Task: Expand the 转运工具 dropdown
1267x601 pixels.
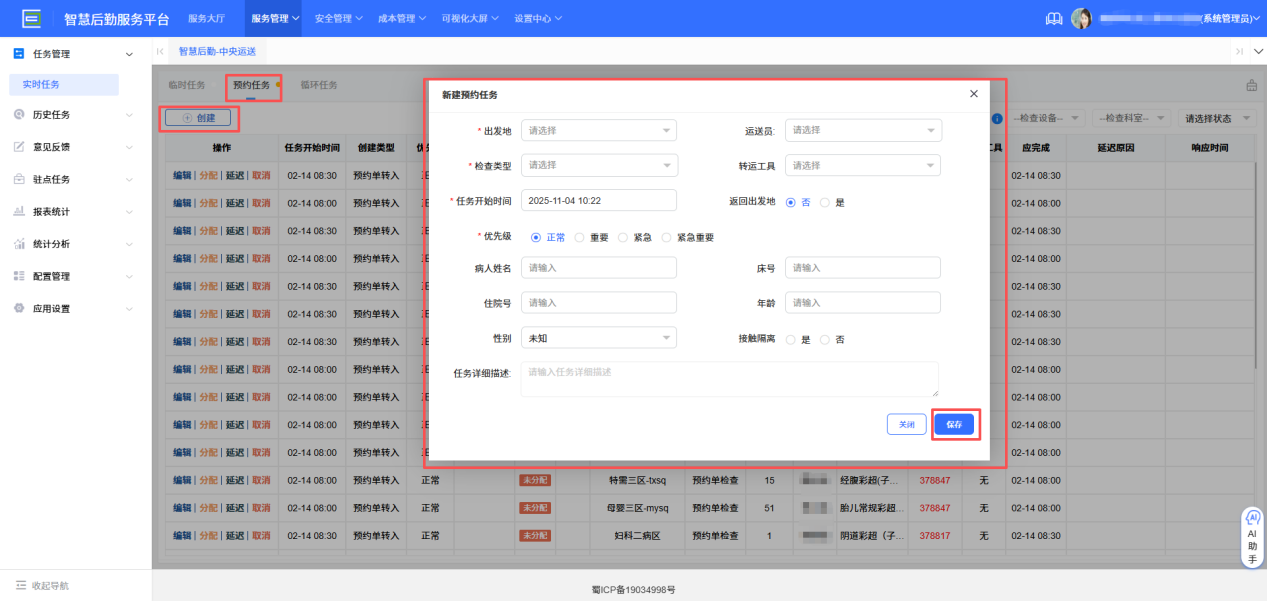Action: click(x=862, y=165)
